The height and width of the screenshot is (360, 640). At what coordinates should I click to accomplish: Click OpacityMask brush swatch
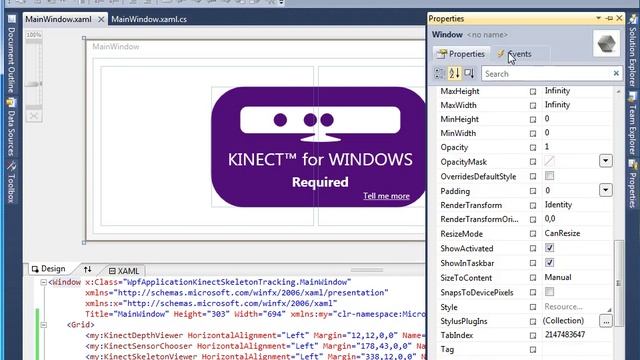(549, 161)
